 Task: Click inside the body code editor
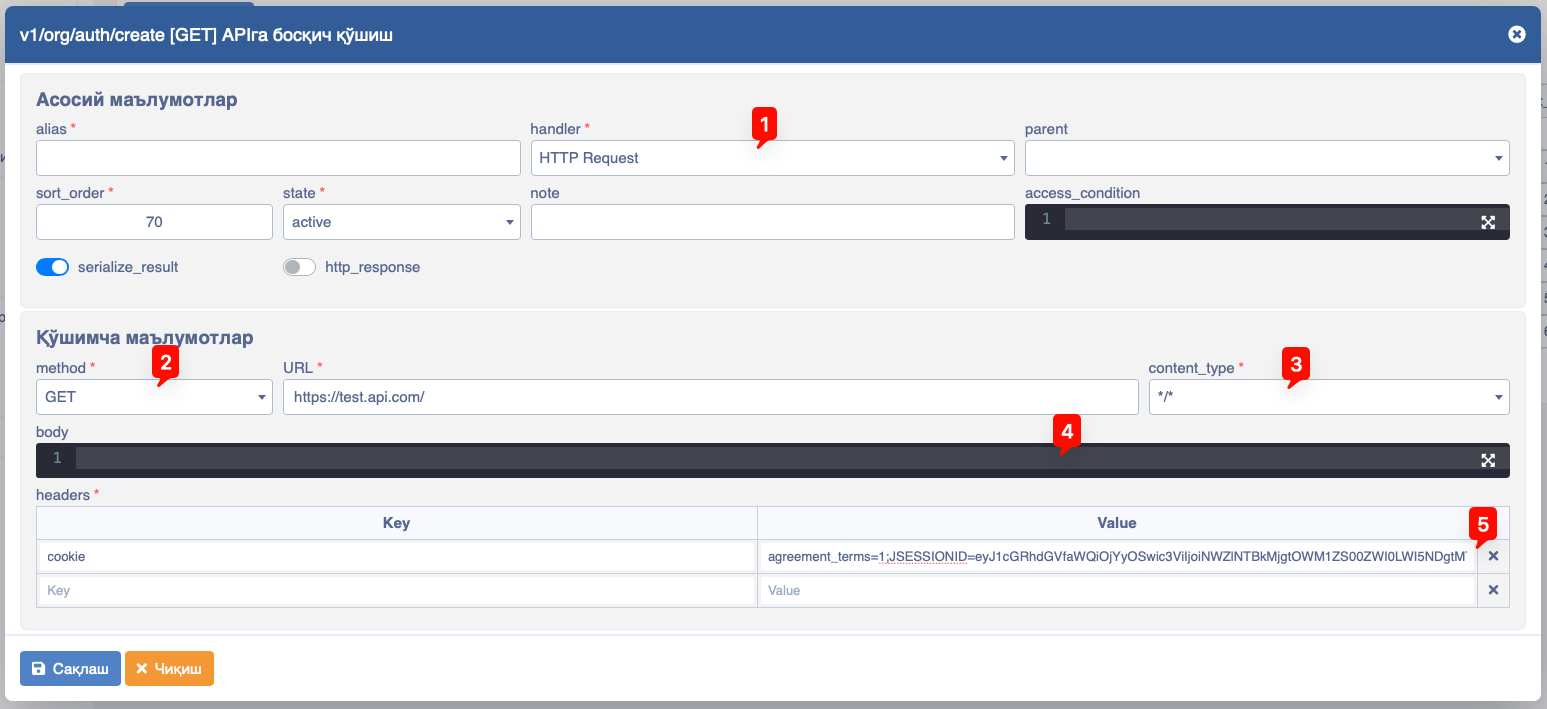(772, 460)
